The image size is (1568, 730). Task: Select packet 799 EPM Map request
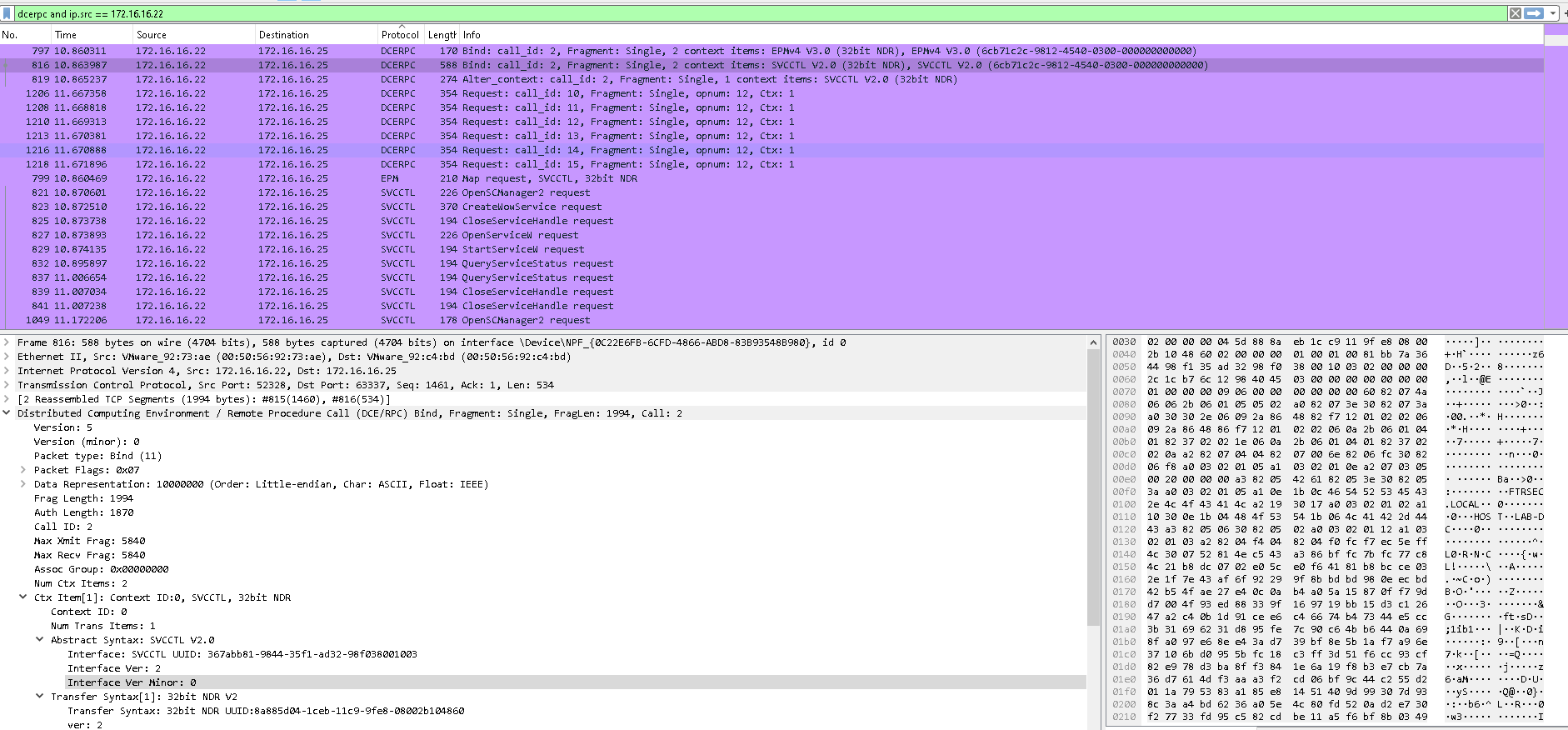click(x=772, y=178)
